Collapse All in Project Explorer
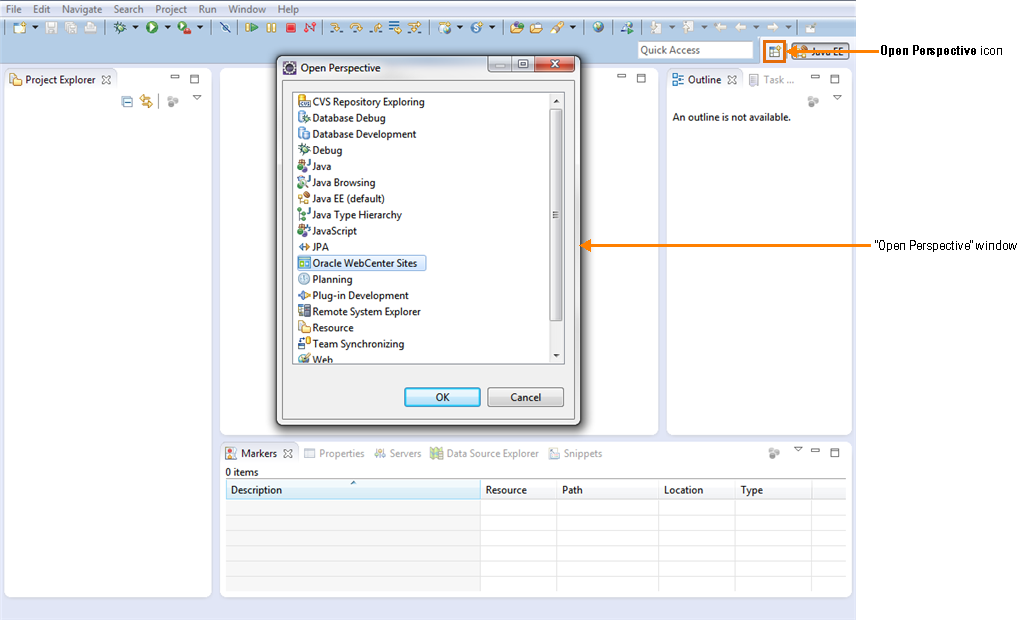The width and height of the screenshot is (1023, 620). tap(127, 102)
